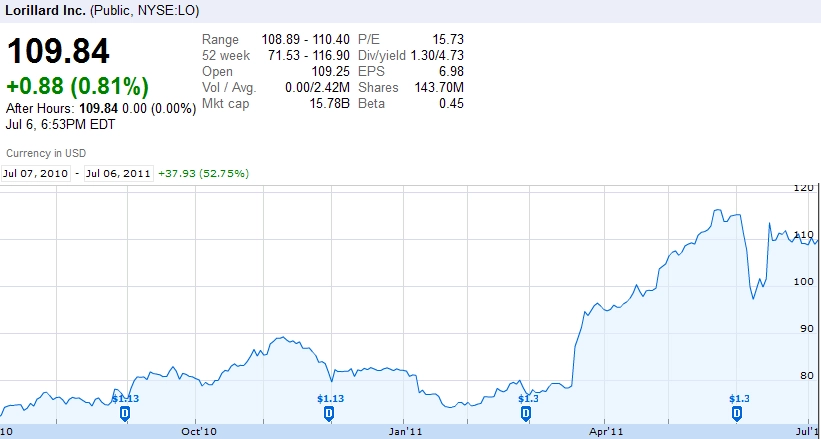Click the $1.13 dividend marker before Jan'11
This screenshot has height=439, width=821.
(x=329, y=414)
